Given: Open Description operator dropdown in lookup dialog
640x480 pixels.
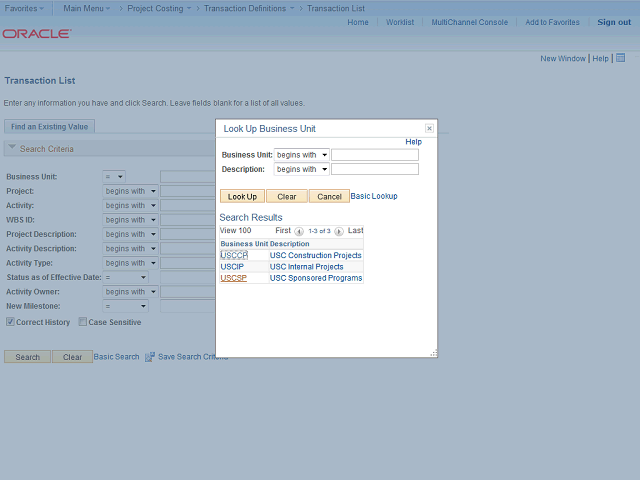Looking at the screenshot, I should tap(301, 169).
